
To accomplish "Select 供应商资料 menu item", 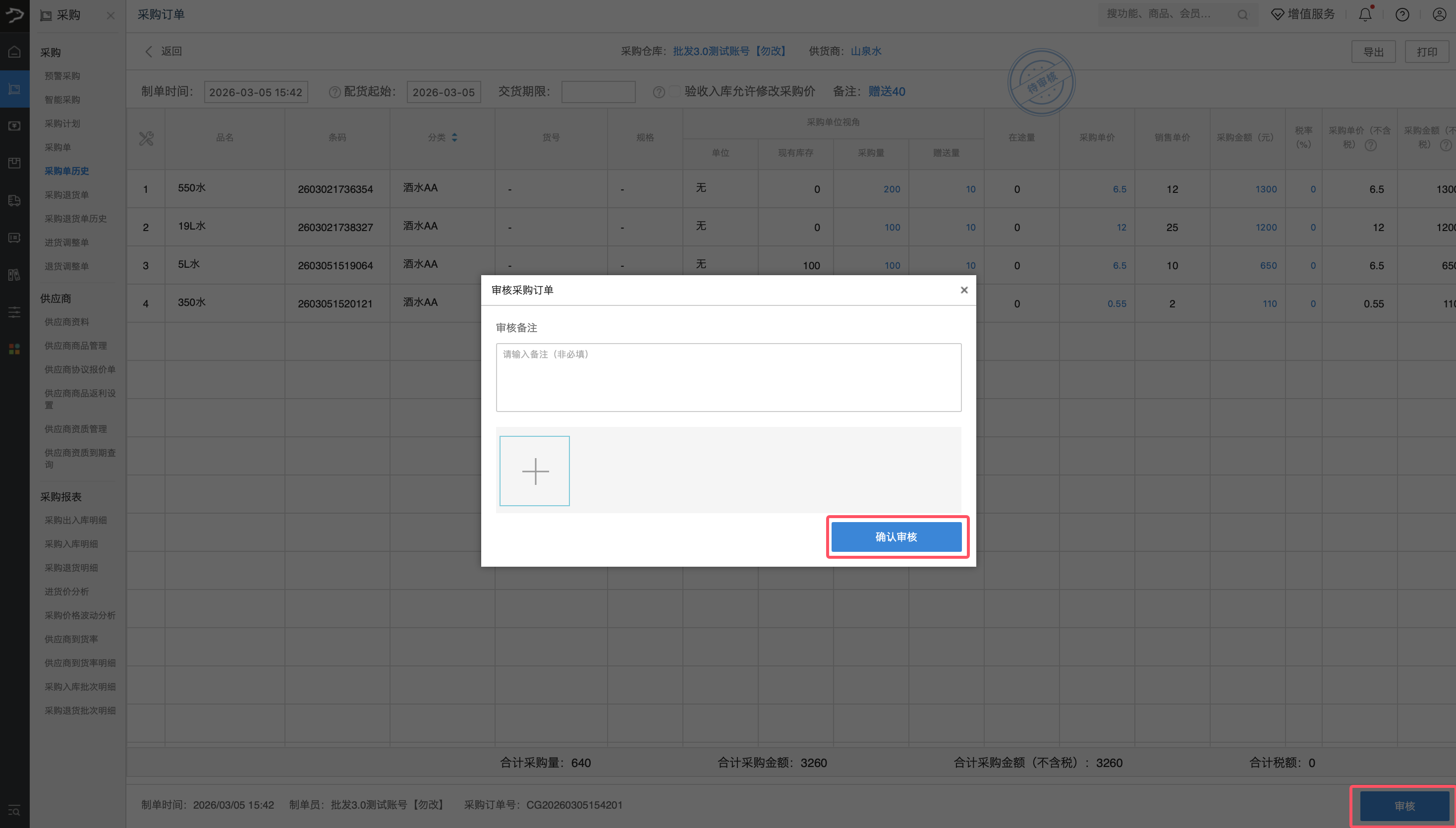I will coord(66,322).
